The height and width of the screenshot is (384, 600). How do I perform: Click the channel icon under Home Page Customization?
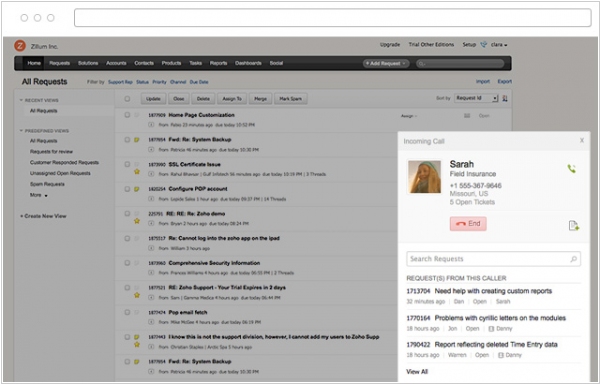[x=151, y=125]
